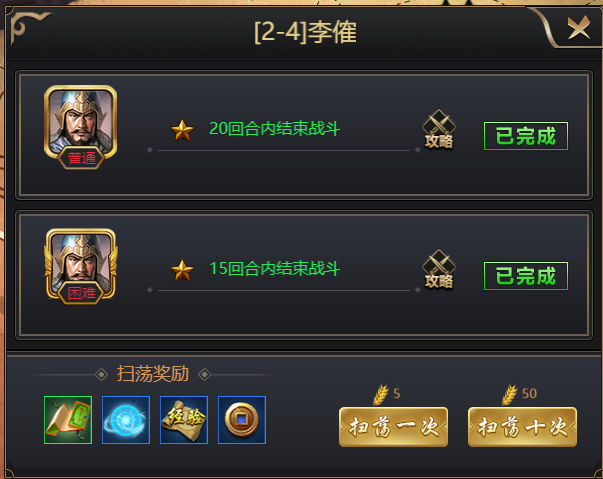603x479 pixels.
Task: Click the sweep once button
Action: pos(393,427)
